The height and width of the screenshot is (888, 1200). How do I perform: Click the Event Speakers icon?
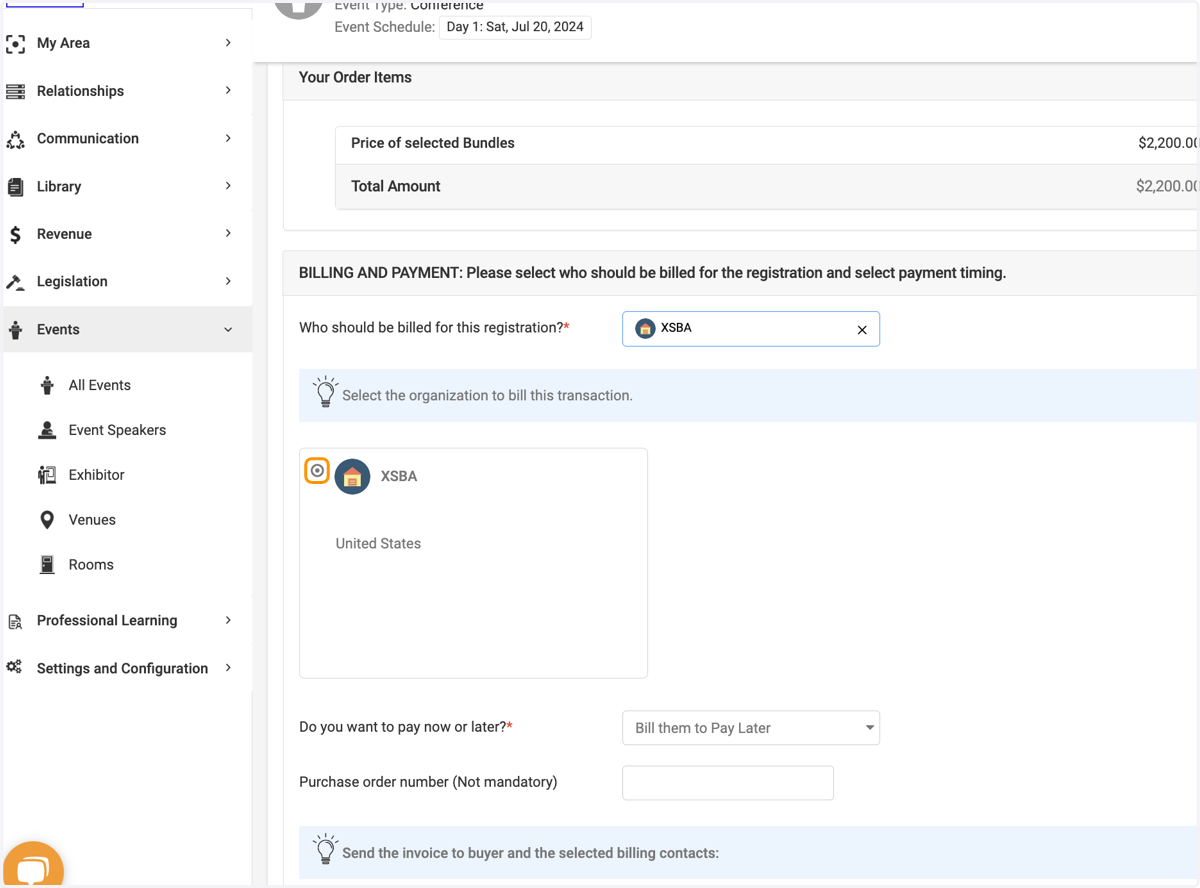coord(47,430)
